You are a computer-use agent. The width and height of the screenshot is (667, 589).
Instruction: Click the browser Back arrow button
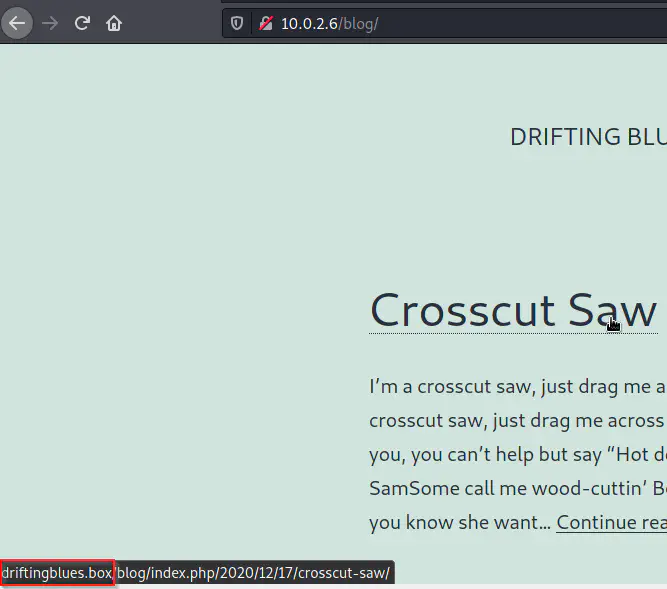(17, 23)
